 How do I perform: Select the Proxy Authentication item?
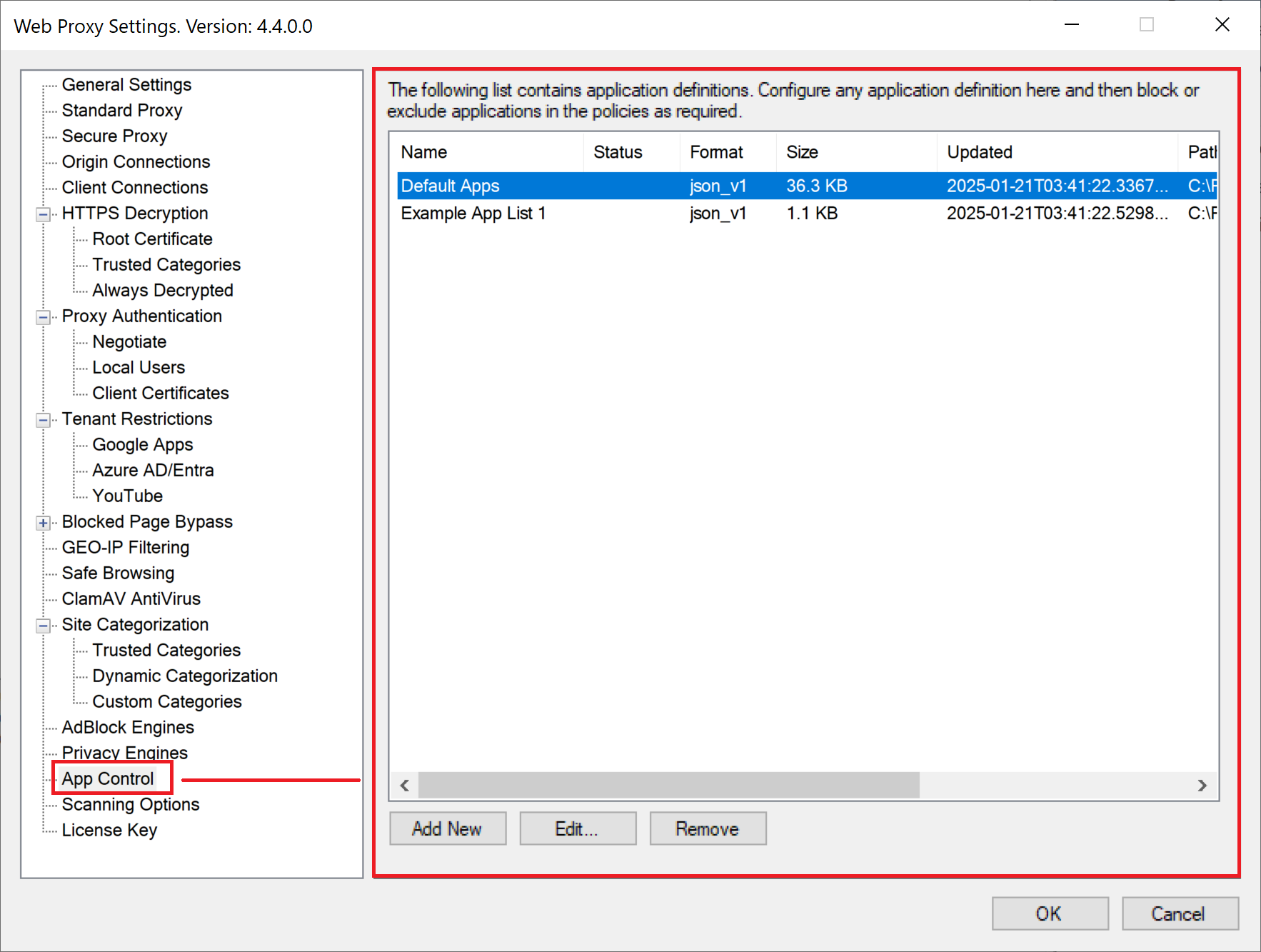coord(141,316)
